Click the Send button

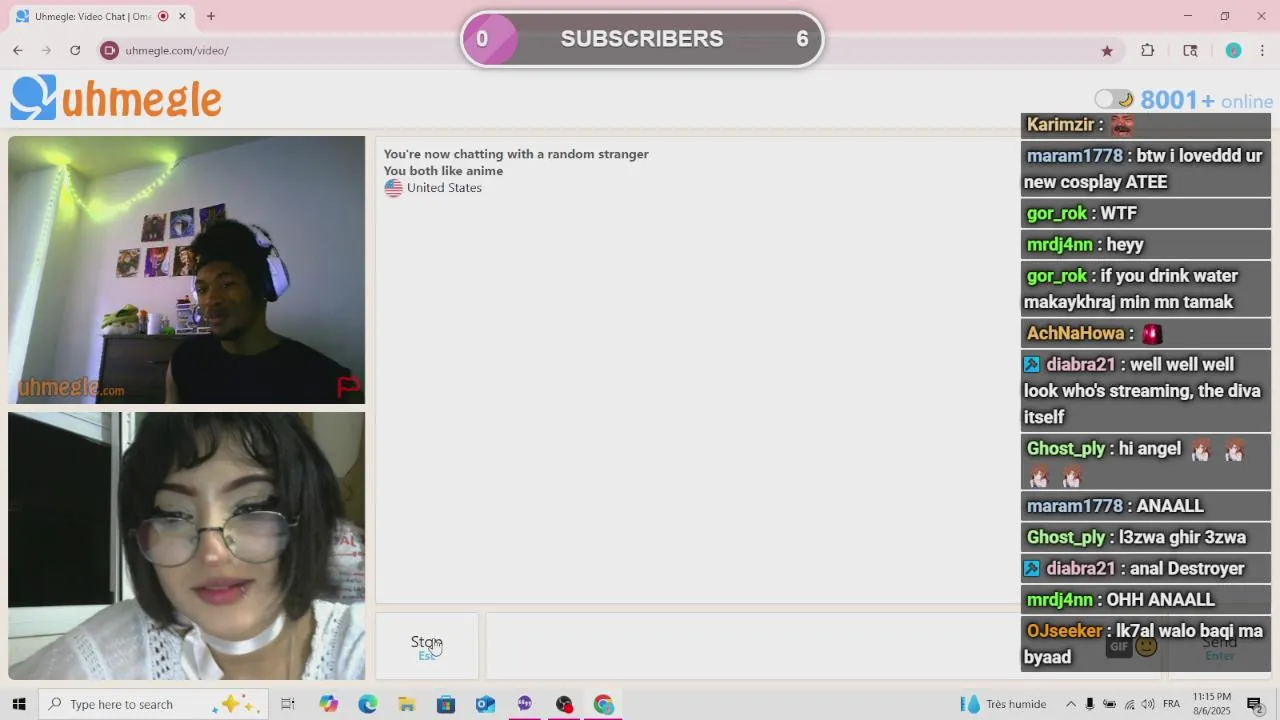(x=1220, y=647)
